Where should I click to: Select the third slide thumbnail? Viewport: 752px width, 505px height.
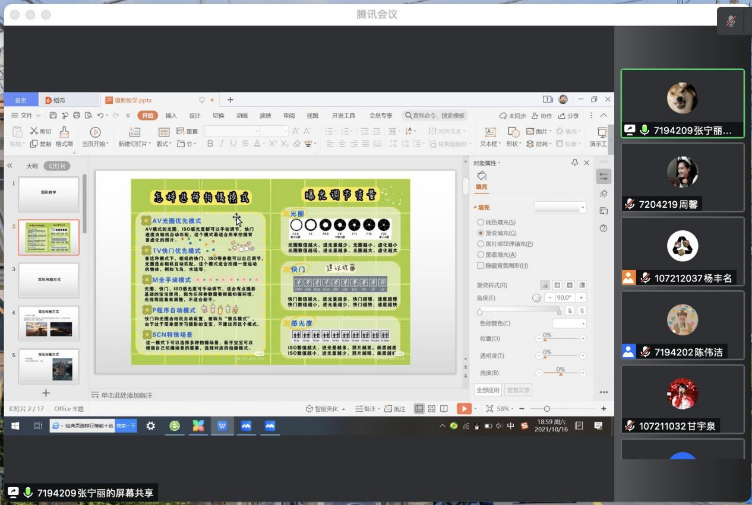coord(48,280)
